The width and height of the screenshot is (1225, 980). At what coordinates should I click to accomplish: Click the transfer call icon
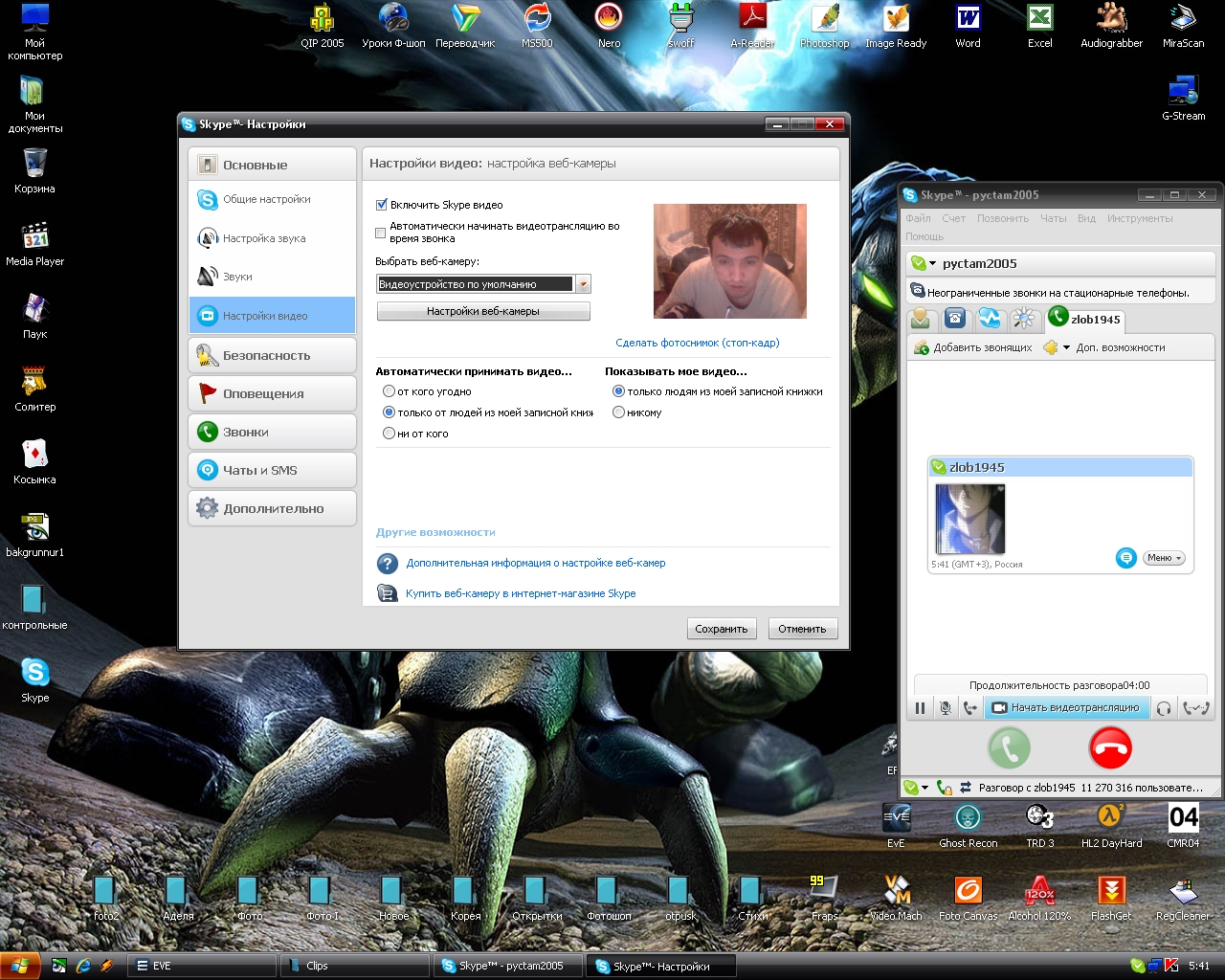tap(970, 708)
